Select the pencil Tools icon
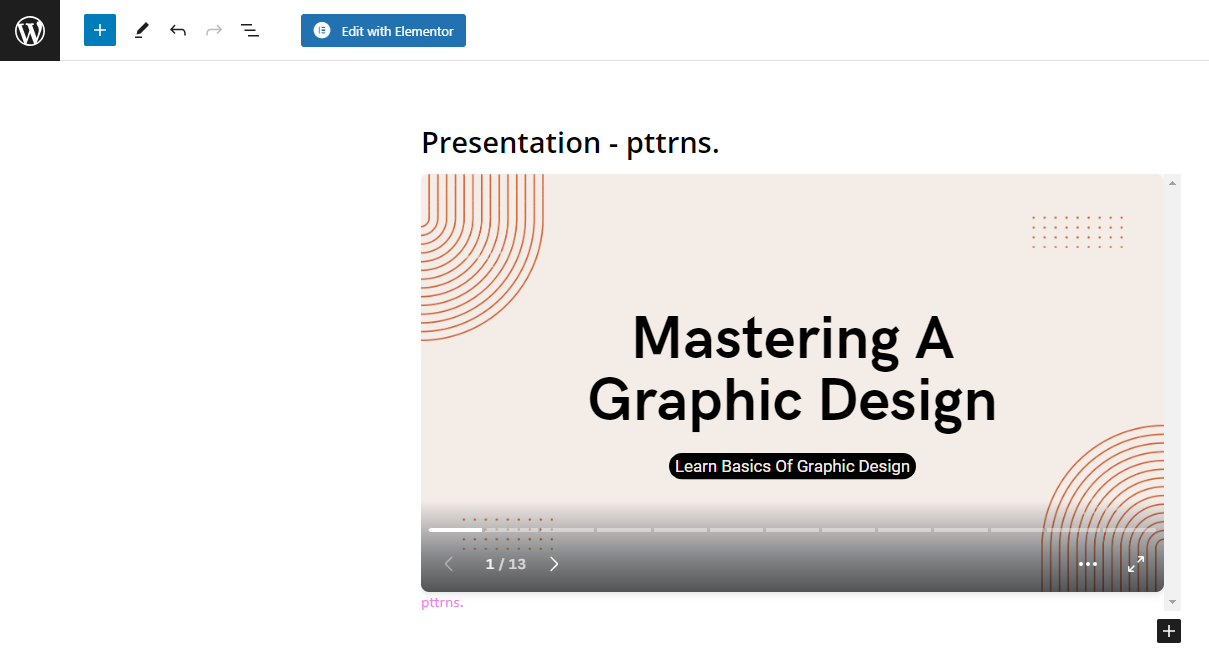 pos(141,31)
